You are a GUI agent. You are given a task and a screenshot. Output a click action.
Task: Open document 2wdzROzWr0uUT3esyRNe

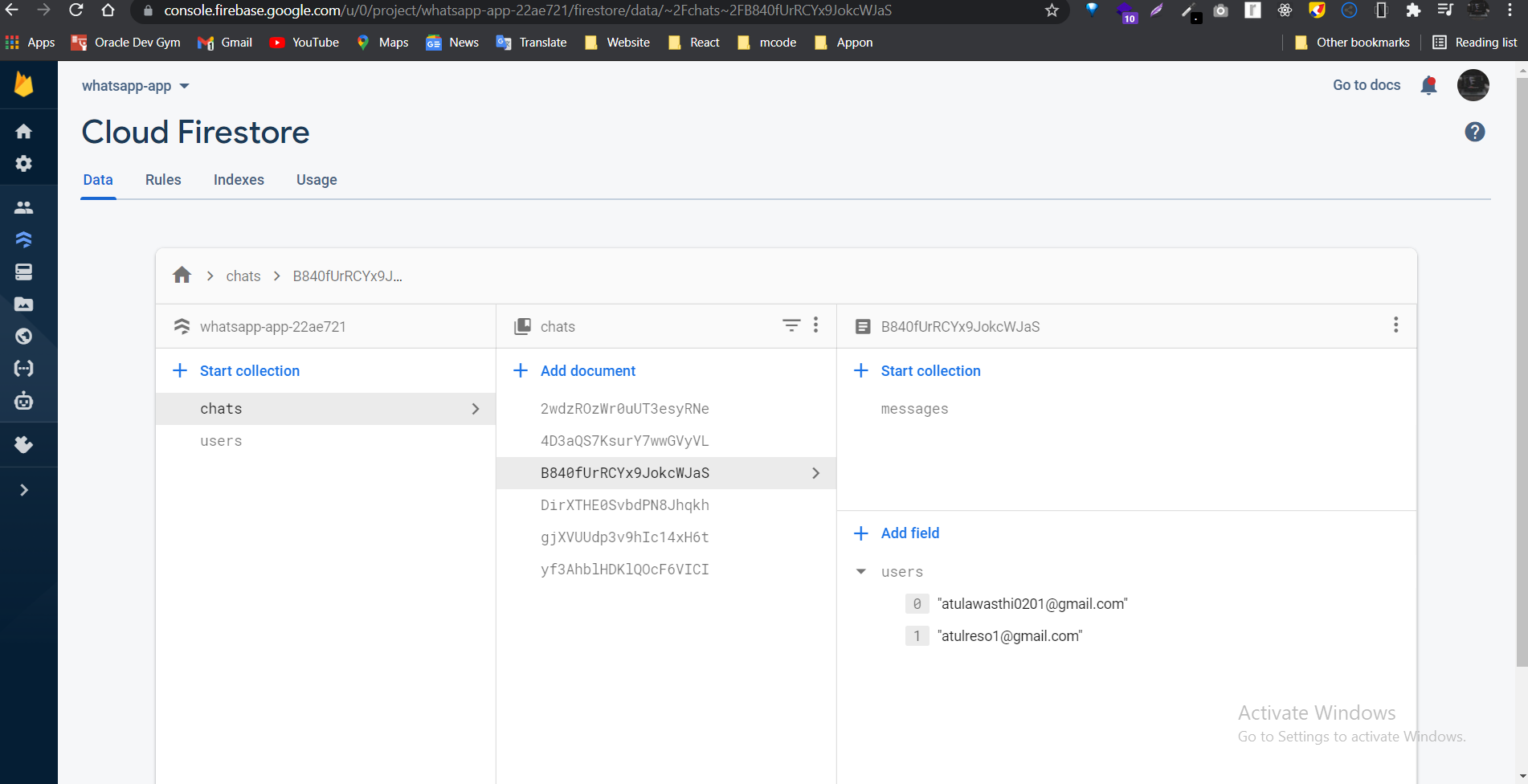click(666, 409)
